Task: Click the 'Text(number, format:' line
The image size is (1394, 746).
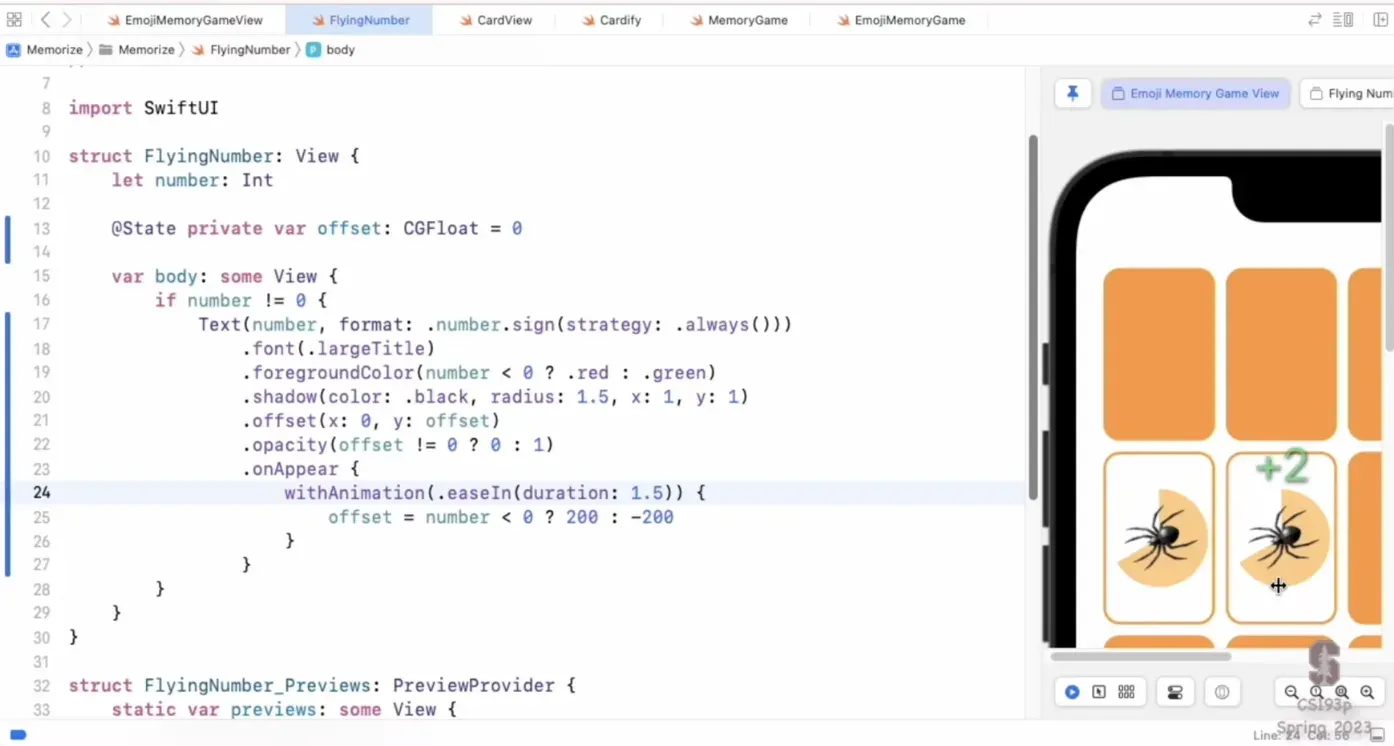Action: (495, 324)
